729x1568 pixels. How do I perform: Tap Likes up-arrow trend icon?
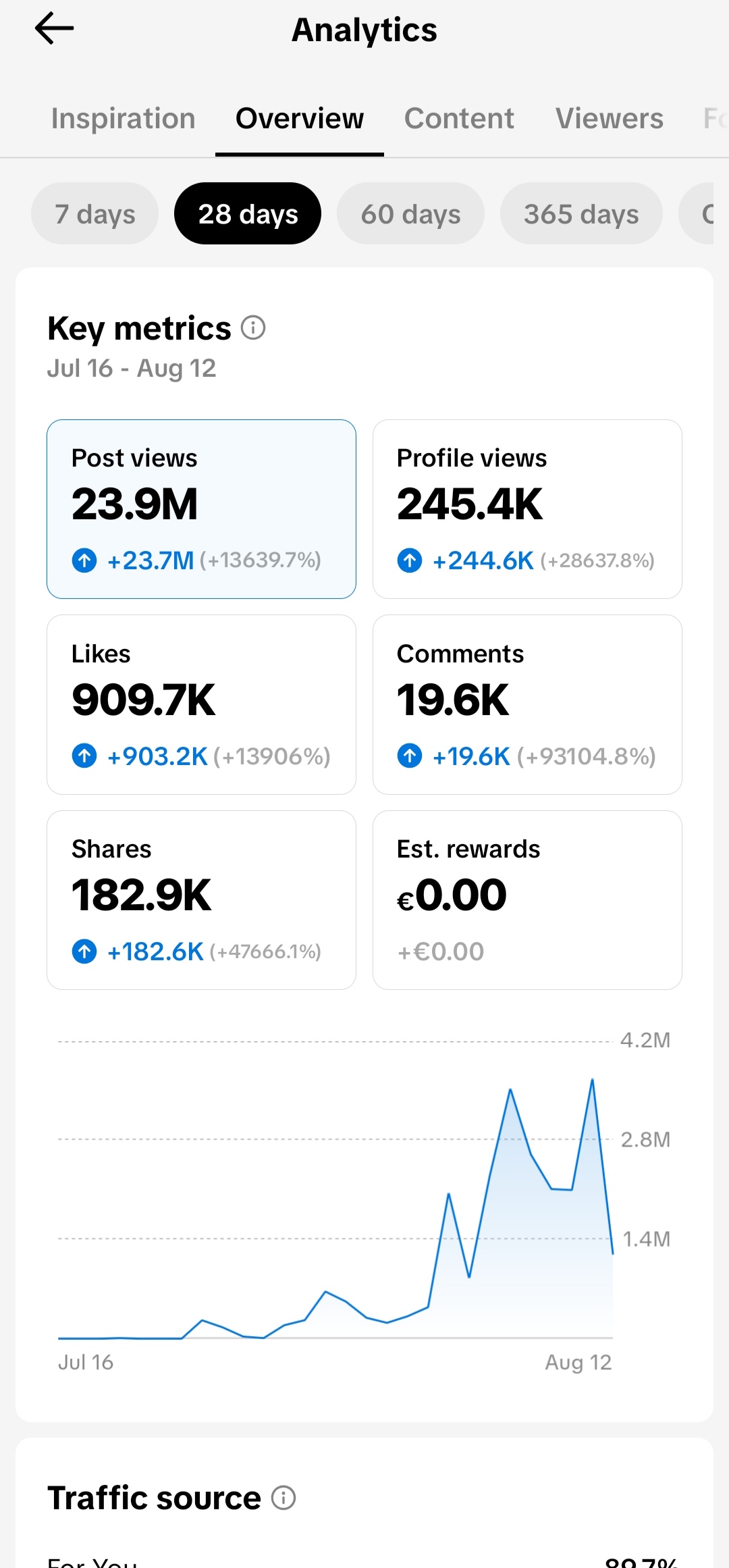[x=84, y=756]
